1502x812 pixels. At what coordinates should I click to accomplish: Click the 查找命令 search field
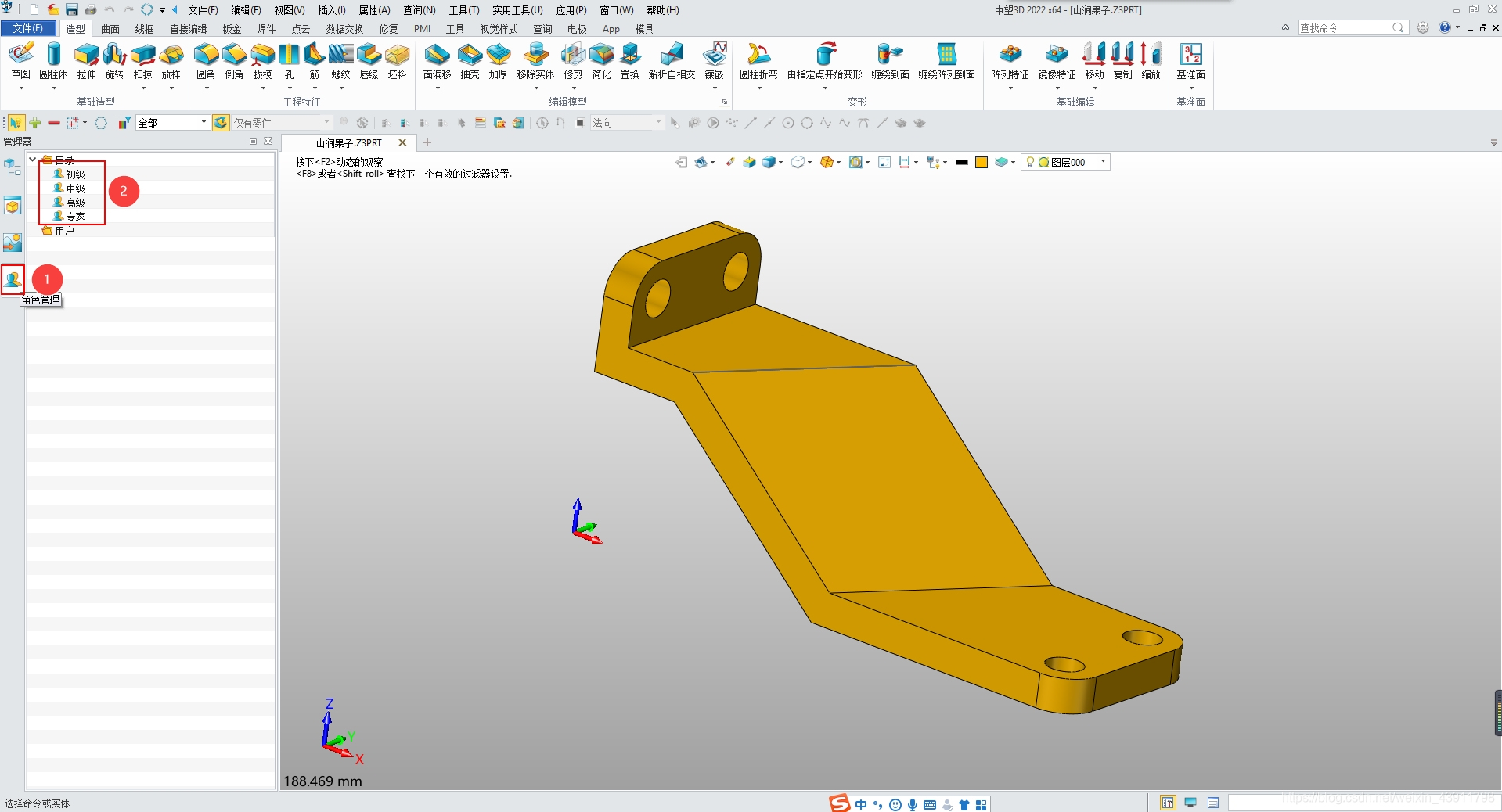[1353, 27]
